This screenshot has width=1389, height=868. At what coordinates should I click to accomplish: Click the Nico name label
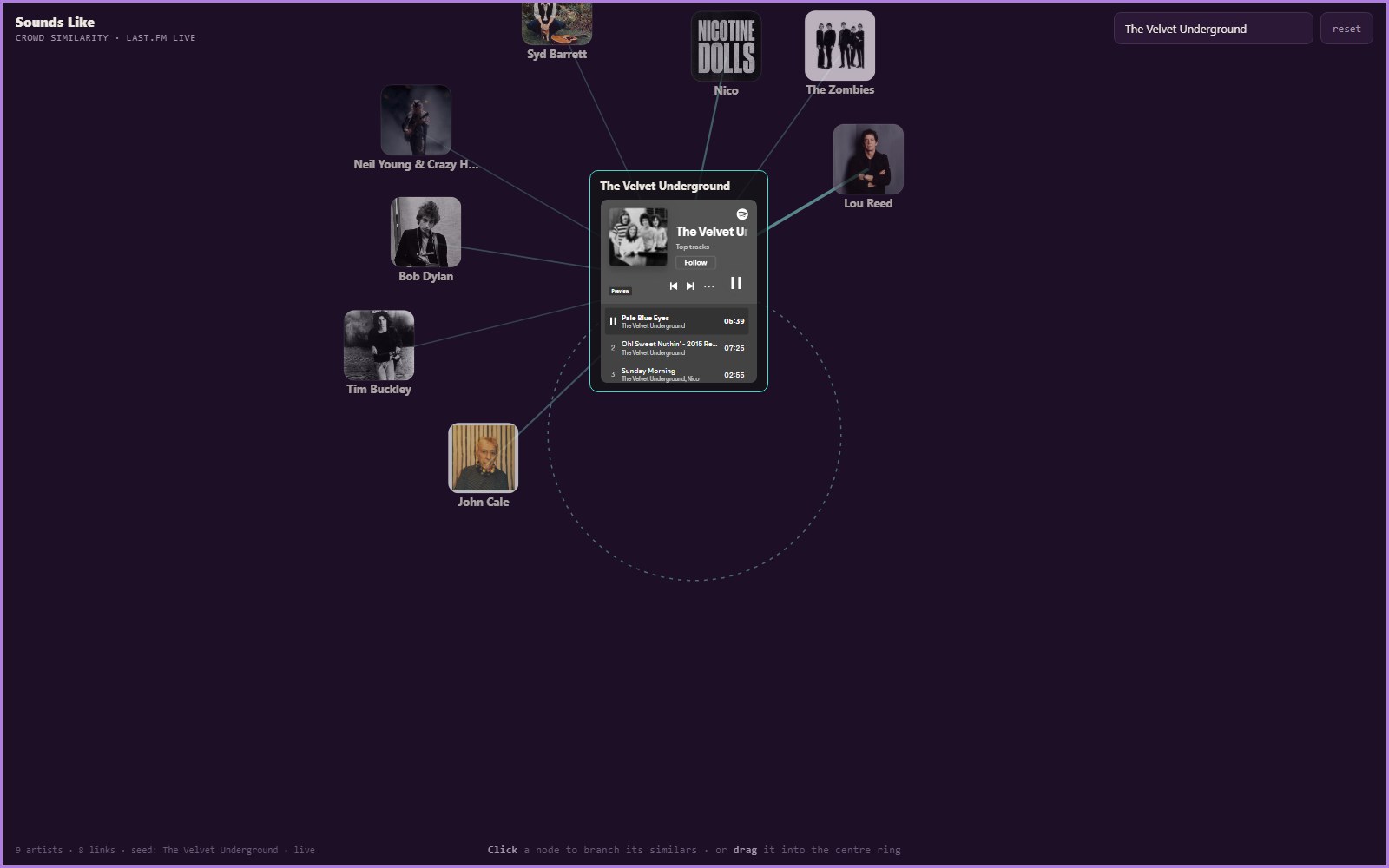pos(726,90)
